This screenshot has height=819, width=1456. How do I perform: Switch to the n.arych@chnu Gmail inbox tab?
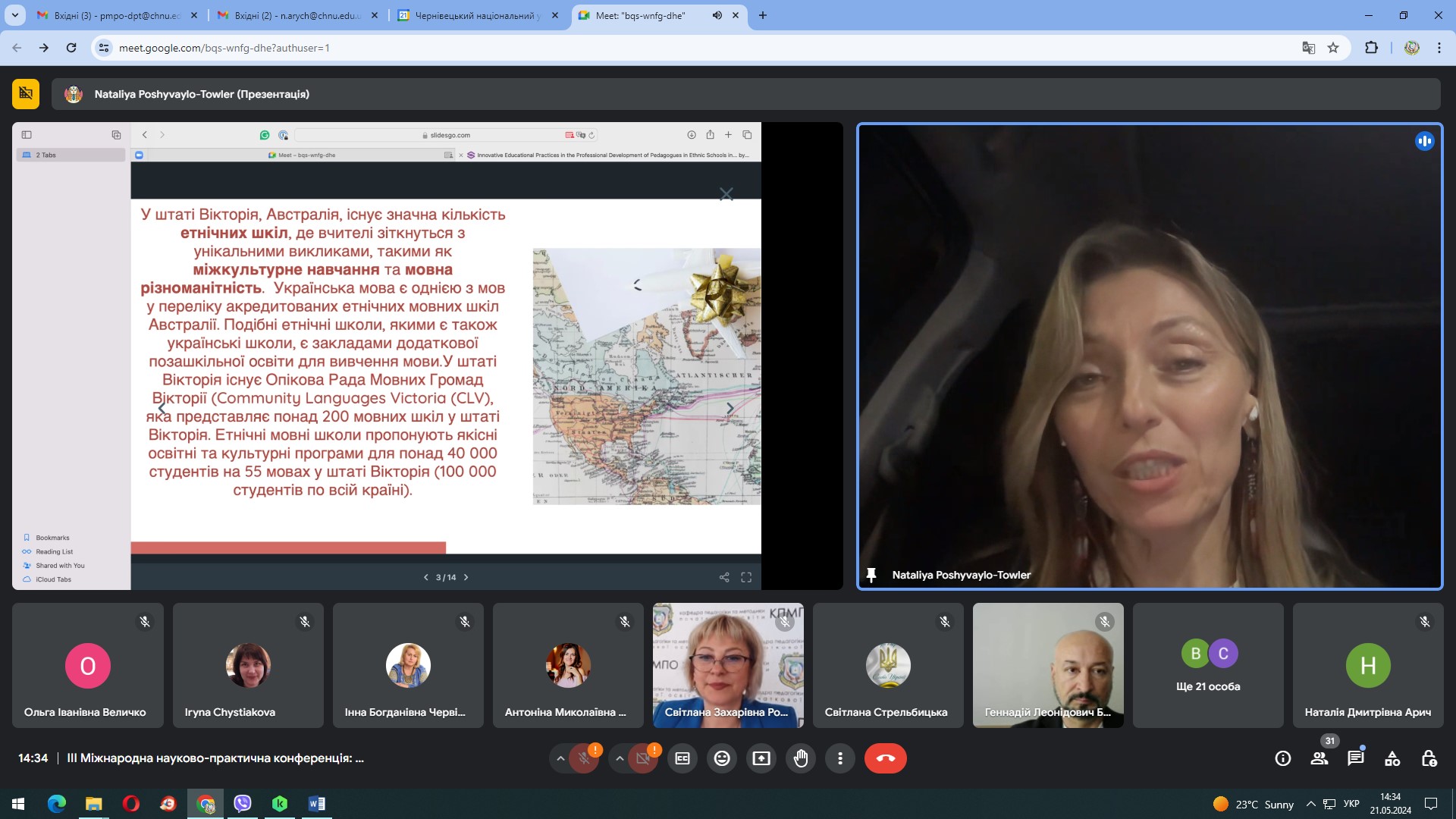point(296,15)
